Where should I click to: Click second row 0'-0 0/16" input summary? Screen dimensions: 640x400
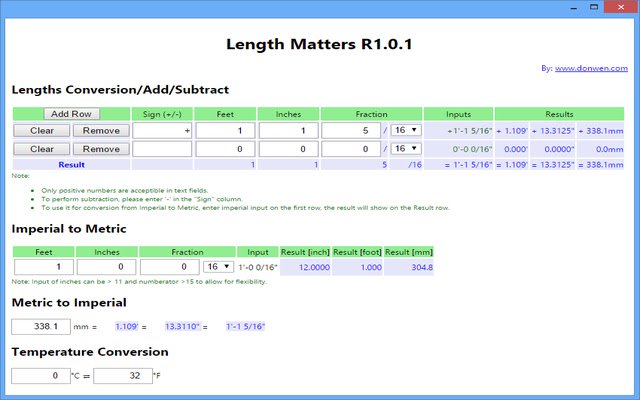click(472, 149)
